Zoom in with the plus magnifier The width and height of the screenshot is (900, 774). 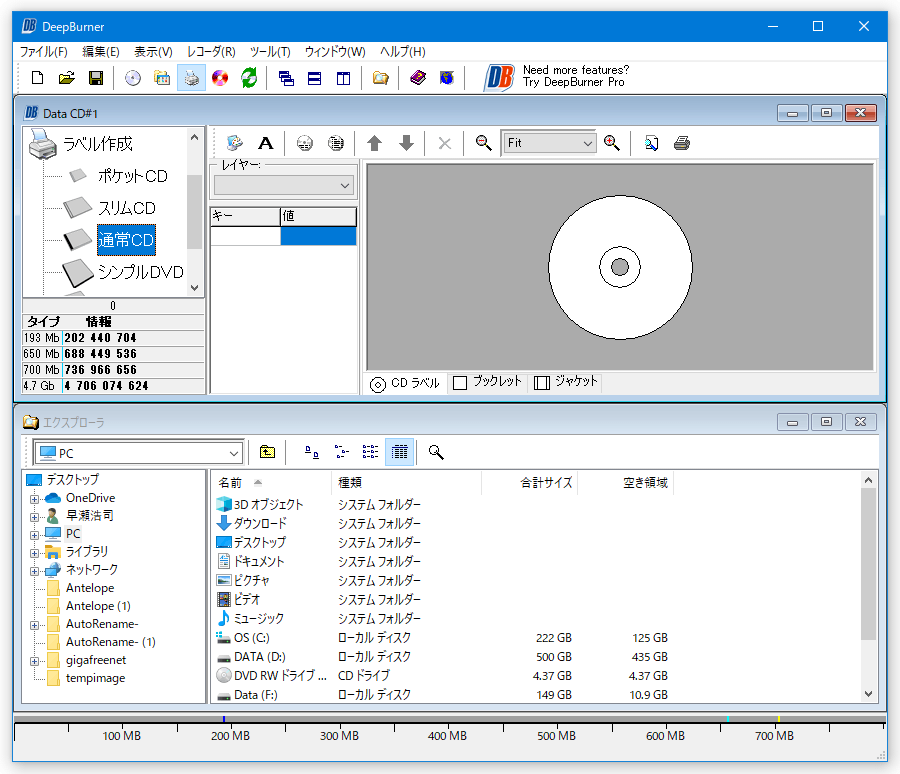pyautogui.click(x=612, y=143)
